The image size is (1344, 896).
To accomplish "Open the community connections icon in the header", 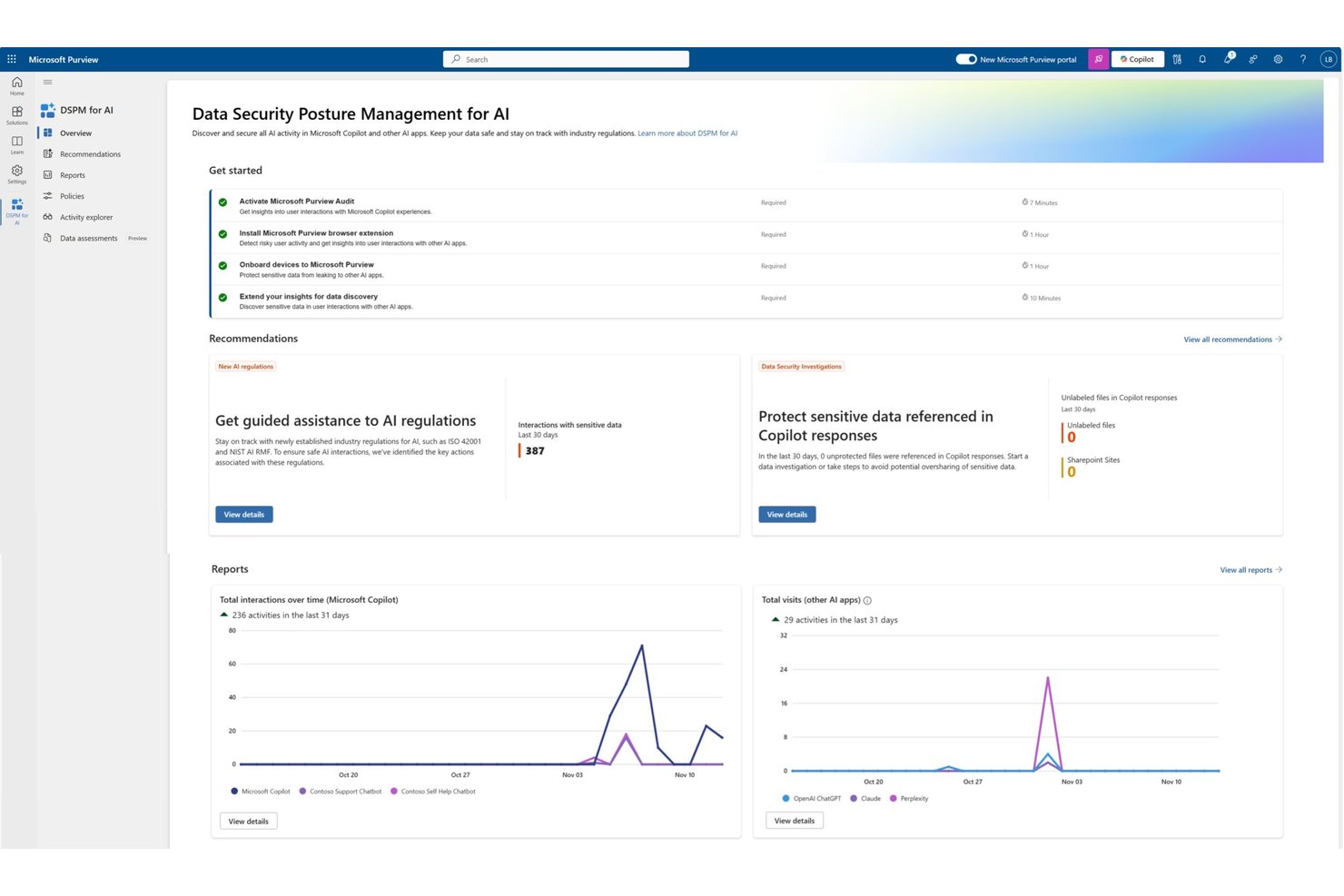I will [1253, 59].
